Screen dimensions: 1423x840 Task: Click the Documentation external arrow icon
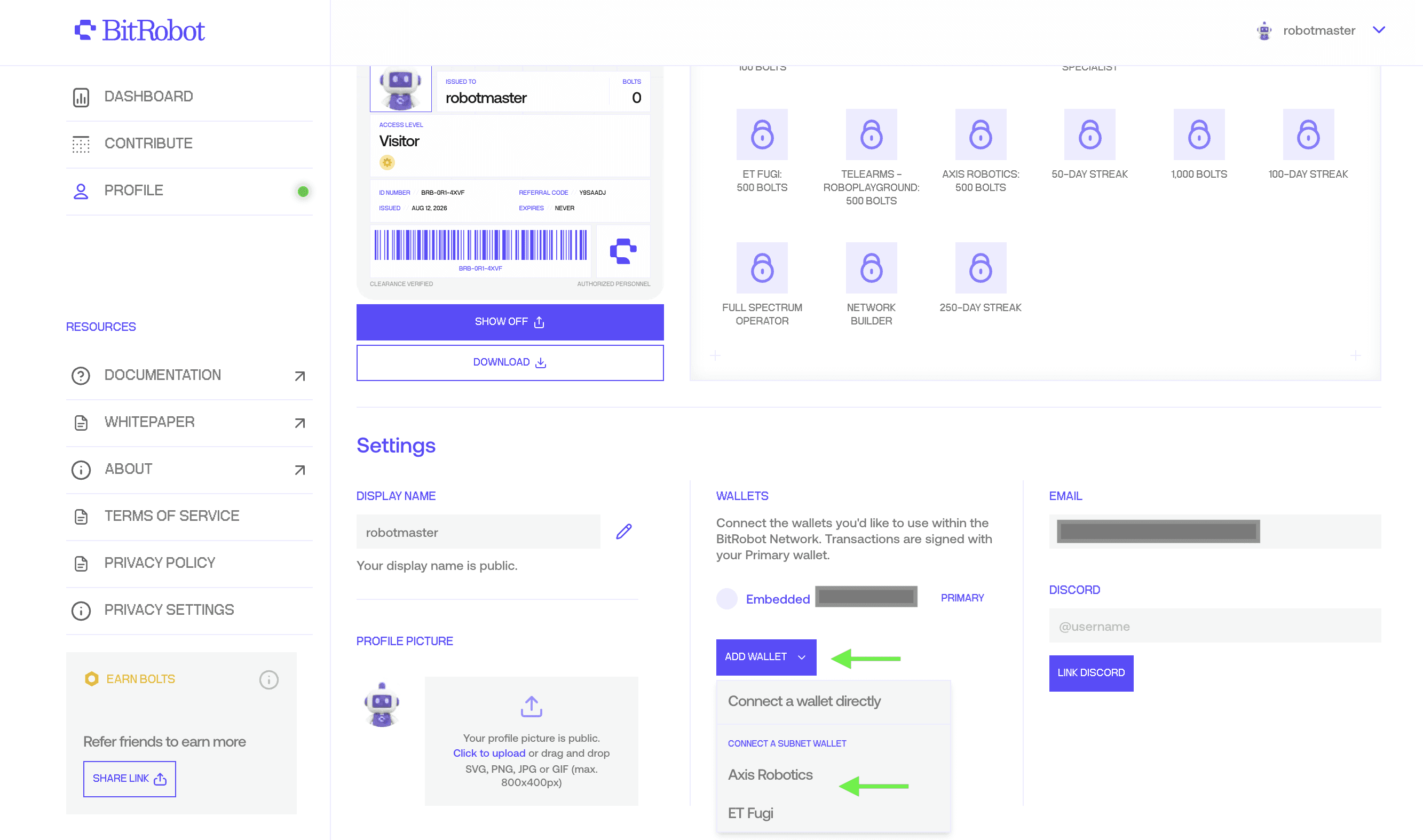[x=300, y=376]
